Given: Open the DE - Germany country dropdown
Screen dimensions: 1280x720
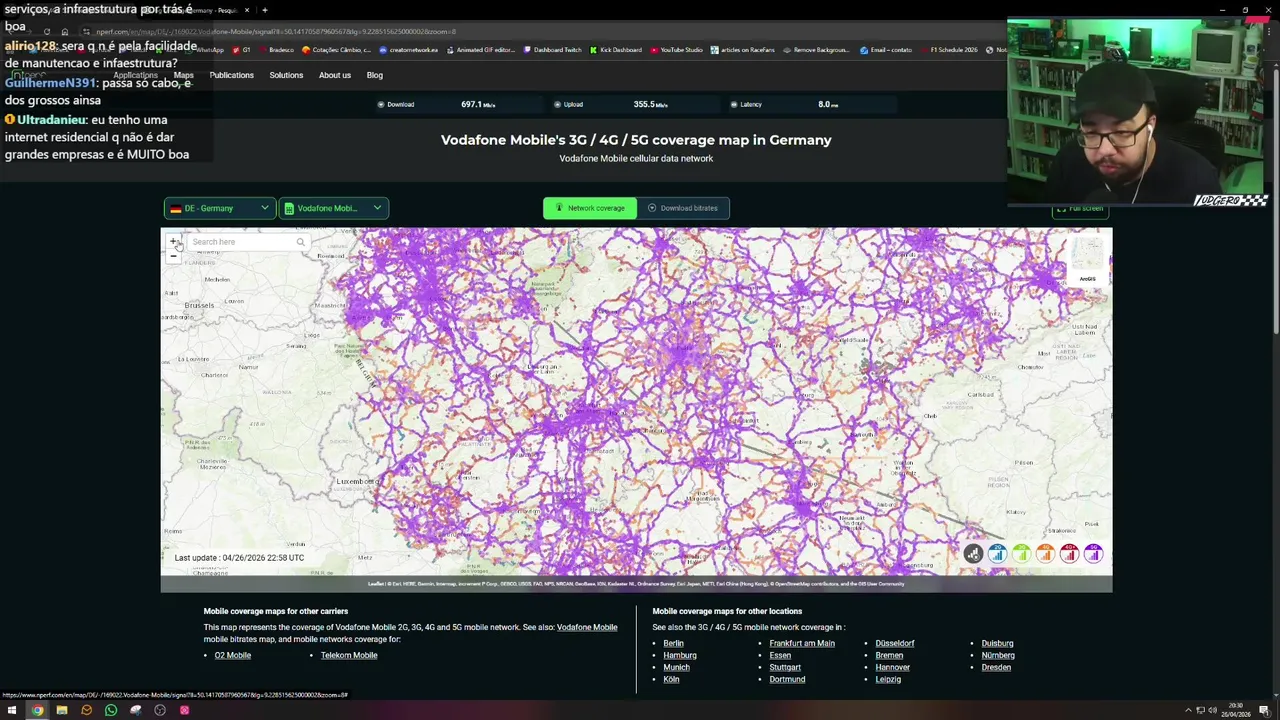Looking at the screenshot, I should (219, 208).
